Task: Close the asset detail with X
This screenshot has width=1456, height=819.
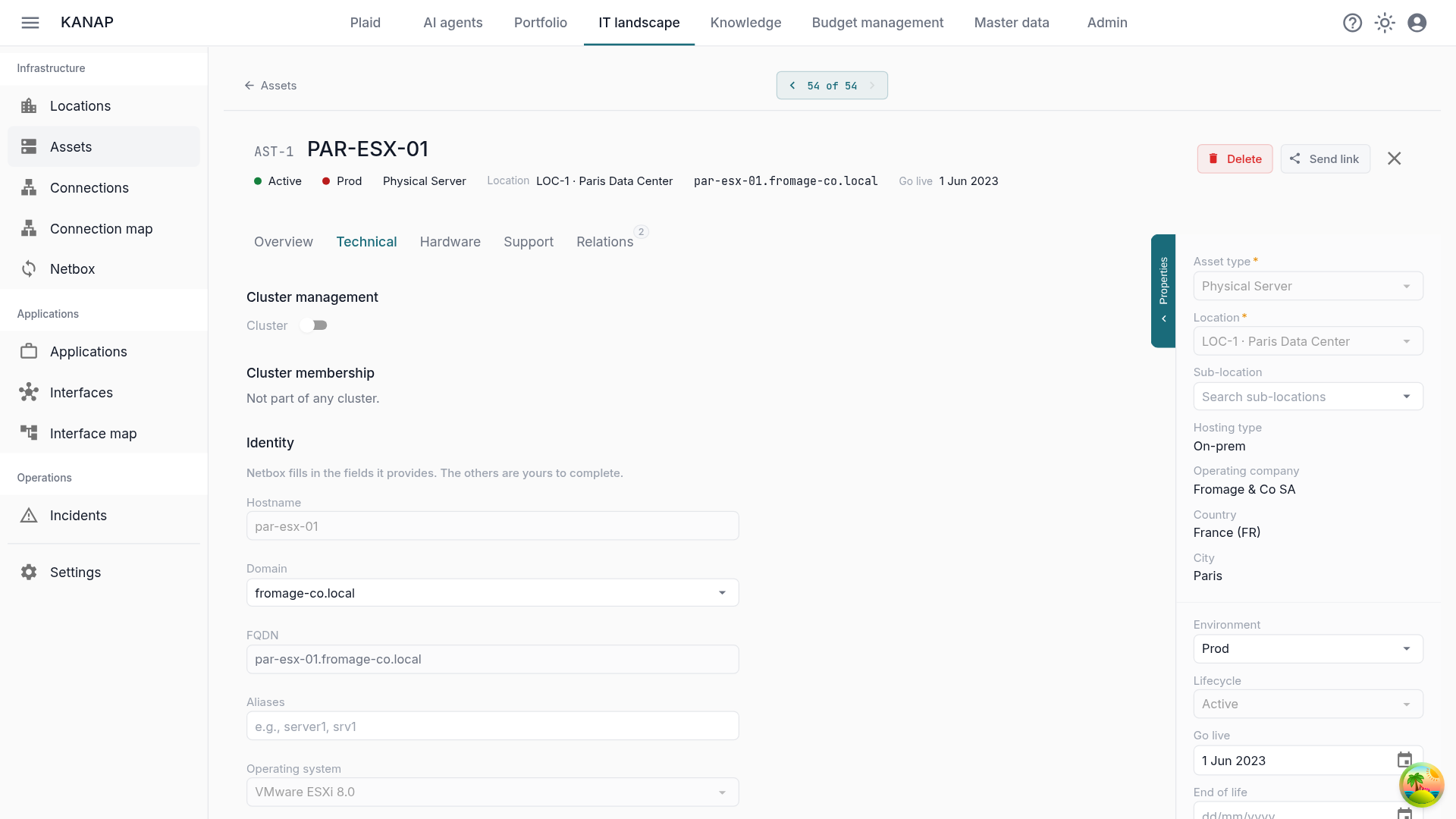Action: (x=1394, y=158)
